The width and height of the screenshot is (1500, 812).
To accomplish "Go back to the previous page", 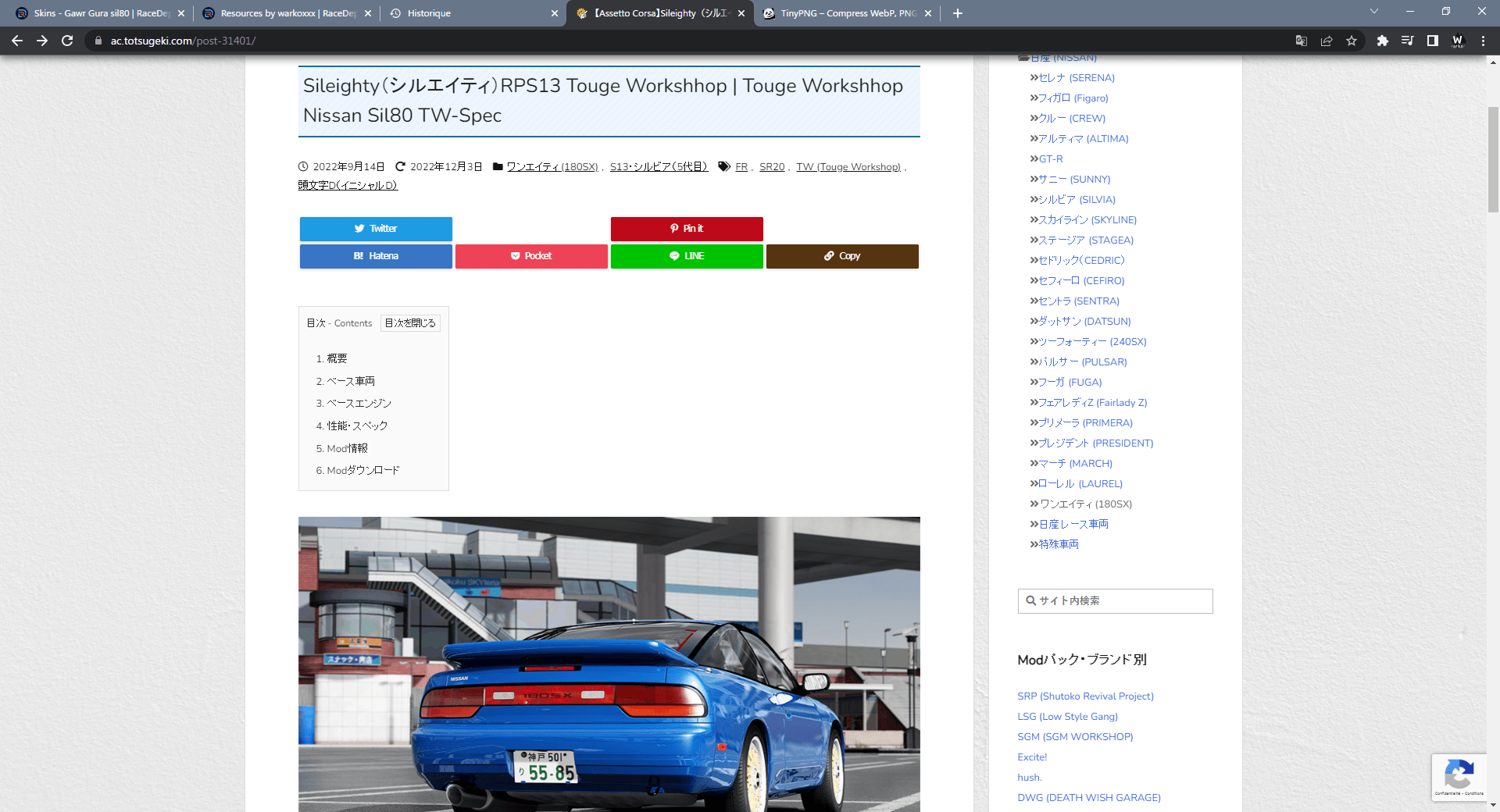I will (17, 41).
